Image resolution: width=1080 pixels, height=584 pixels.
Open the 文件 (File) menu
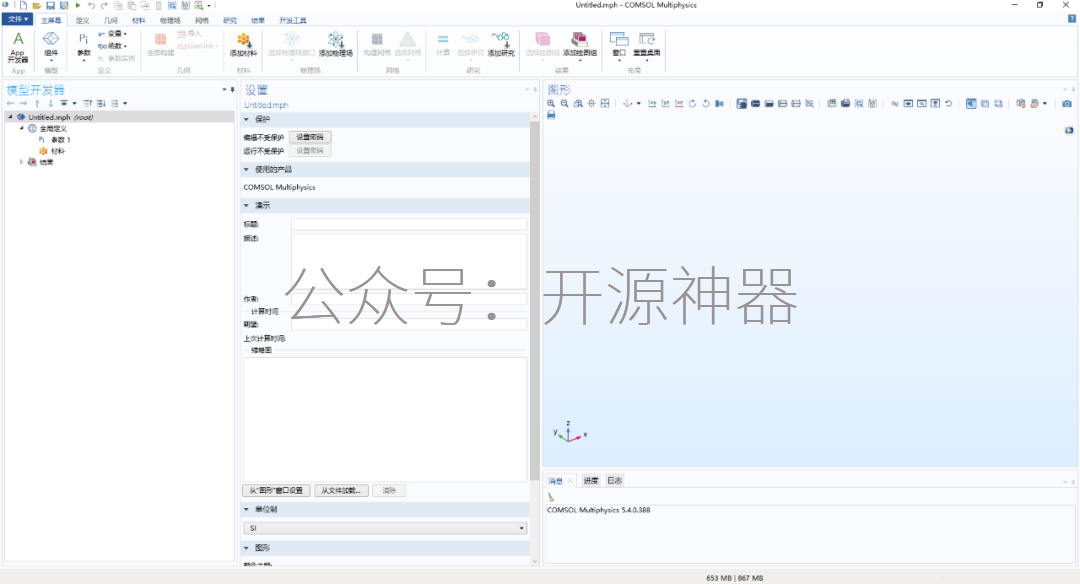[x=18, y=19]
